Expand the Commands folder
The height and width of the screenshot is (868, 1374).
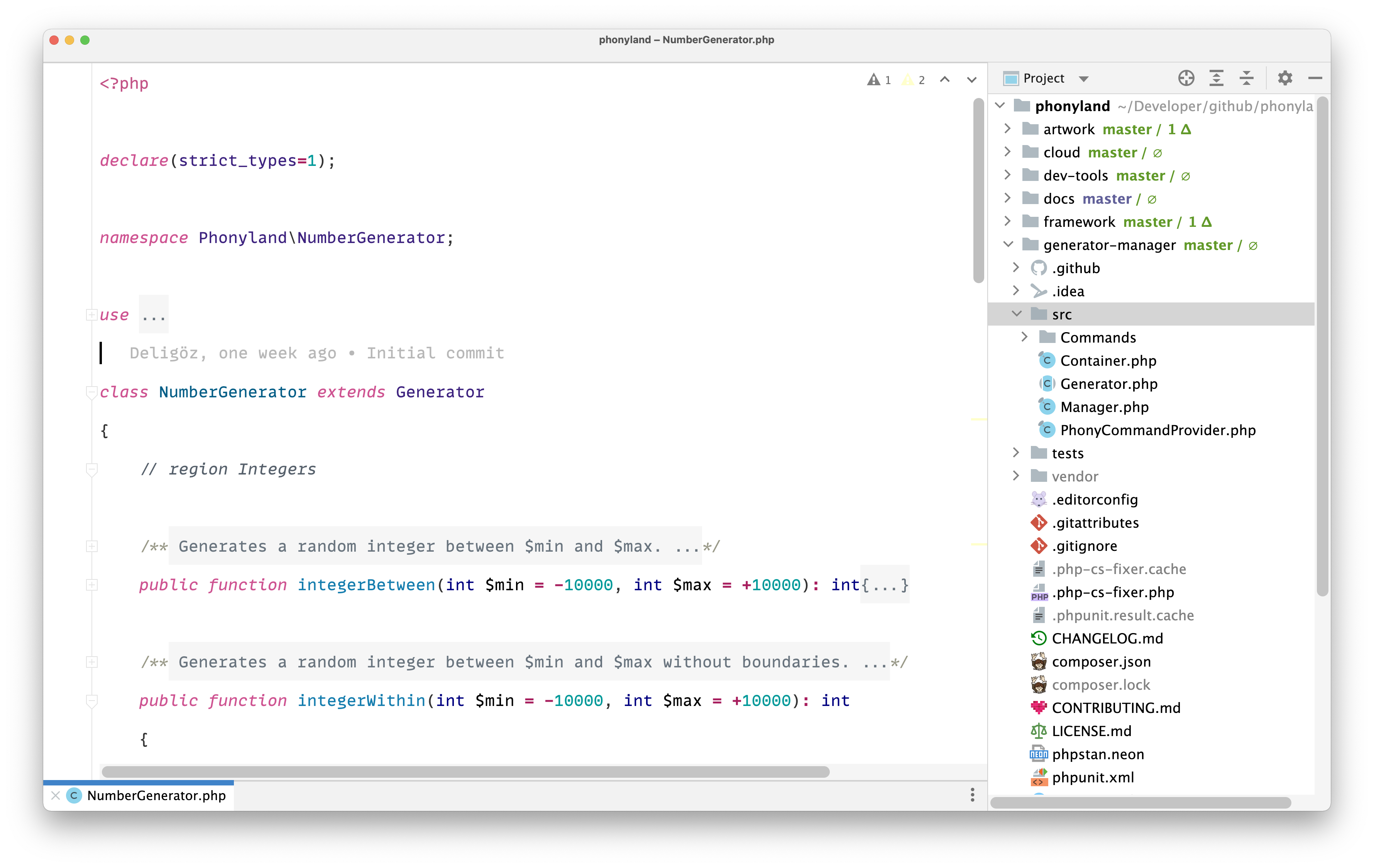[x=1024, y=337]
